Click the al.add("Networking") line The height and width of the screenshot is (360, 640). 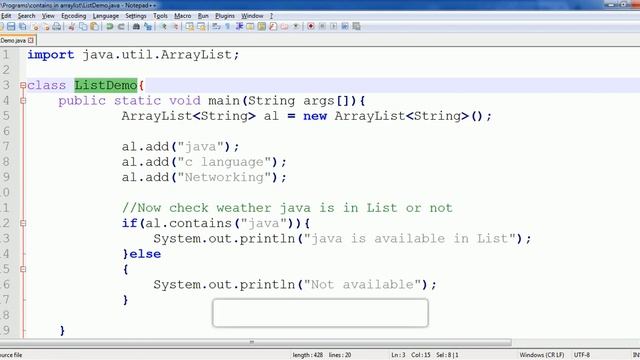pos(204,178)
